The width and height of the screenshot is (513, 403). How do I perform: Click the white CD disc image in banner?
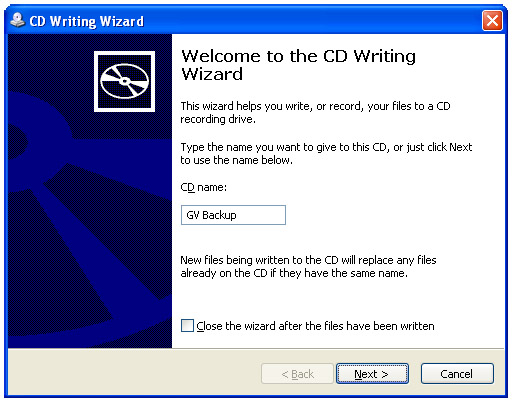124,81
